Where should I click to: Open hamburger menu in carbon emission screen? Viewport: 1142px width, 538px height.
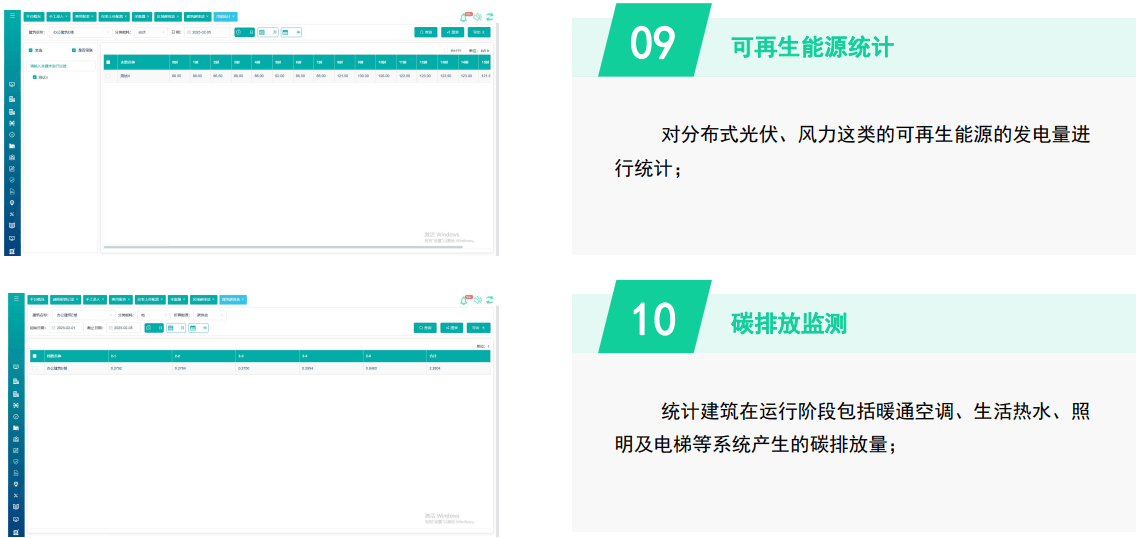tap(16, 298)
